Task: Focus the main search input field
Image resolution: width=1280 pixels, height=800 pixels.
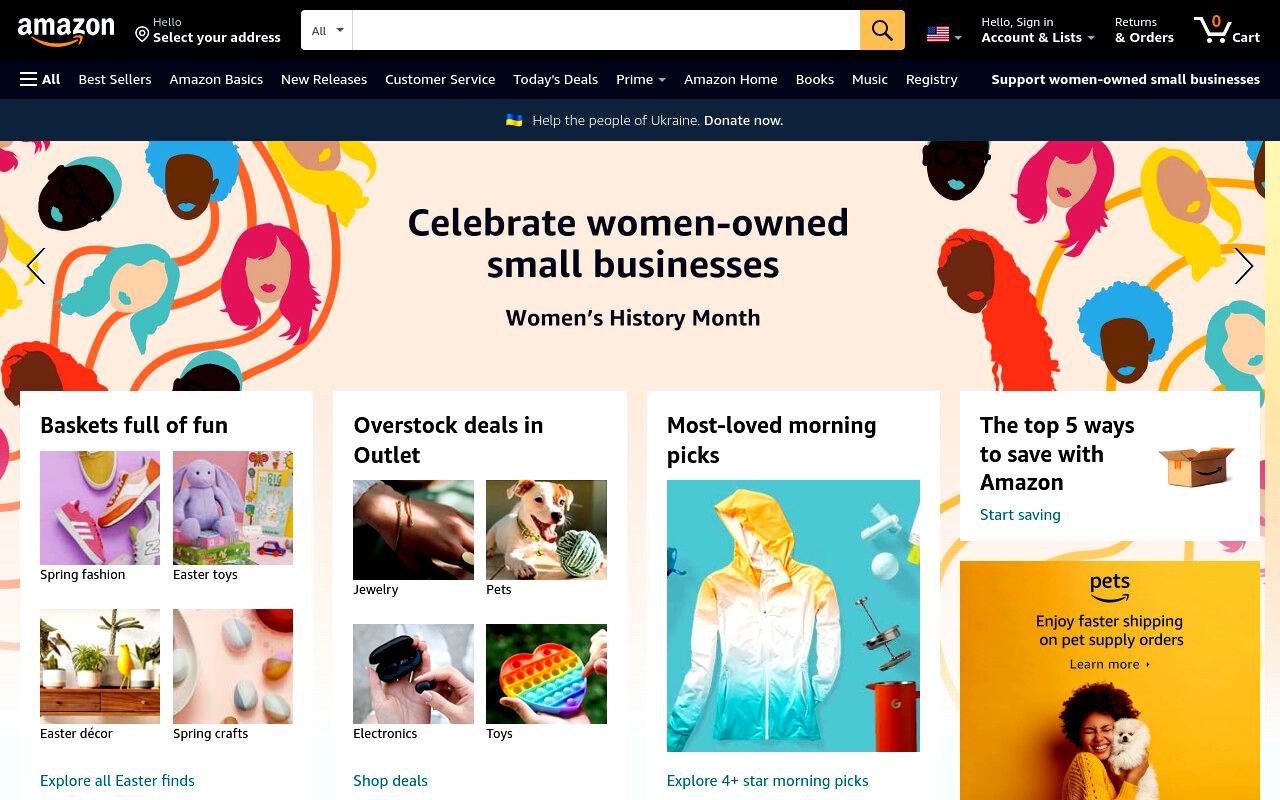Action: point(606,30)
